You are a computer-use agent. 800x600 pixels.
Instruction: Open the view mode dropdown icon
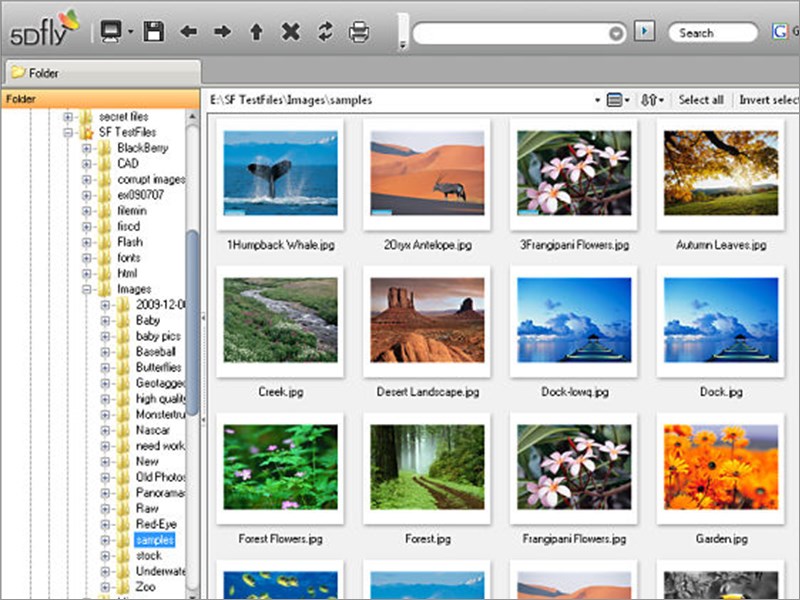point(617,100)
